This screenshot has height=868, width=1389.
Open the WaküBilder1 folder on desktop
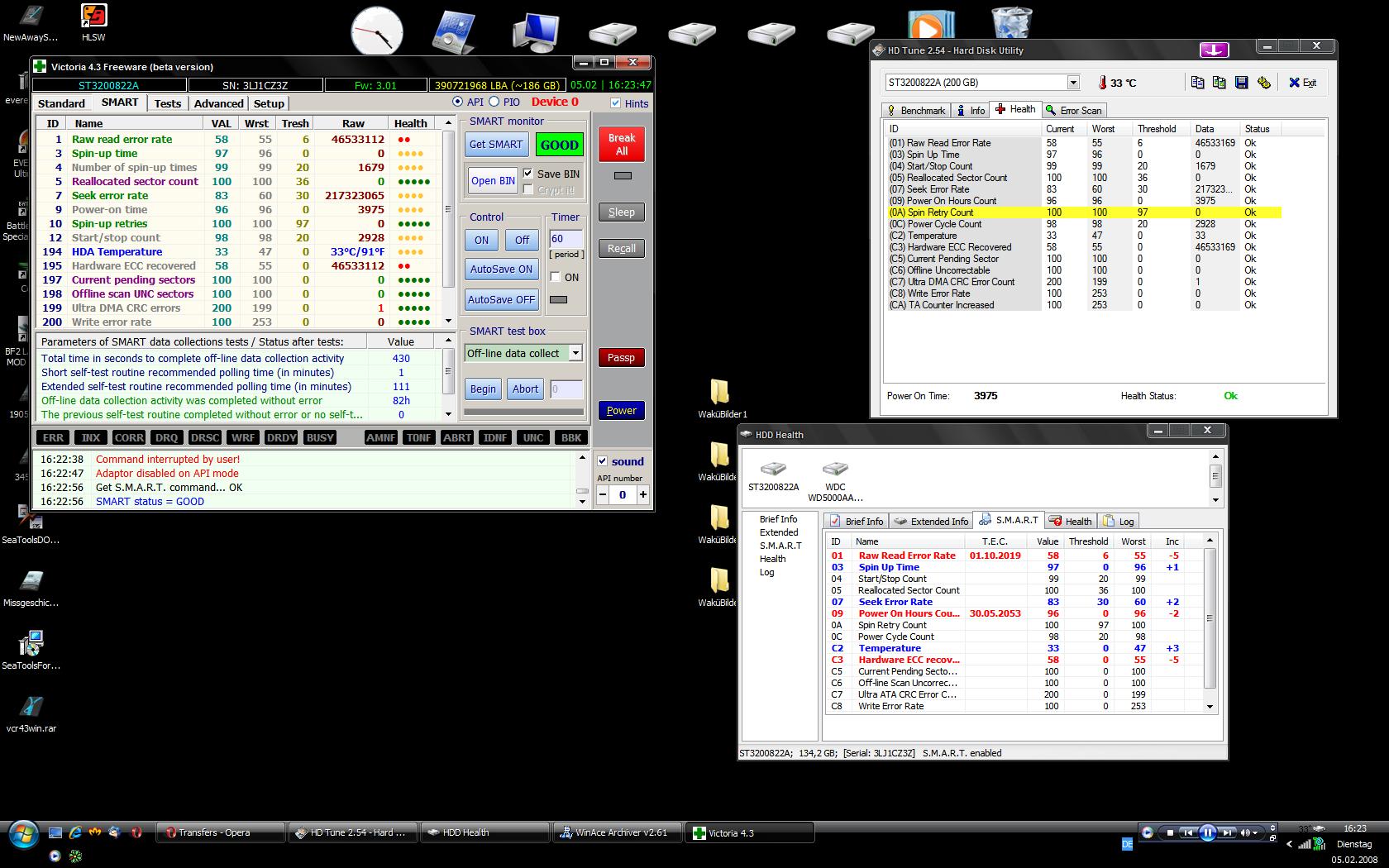(x=721, y=398)
